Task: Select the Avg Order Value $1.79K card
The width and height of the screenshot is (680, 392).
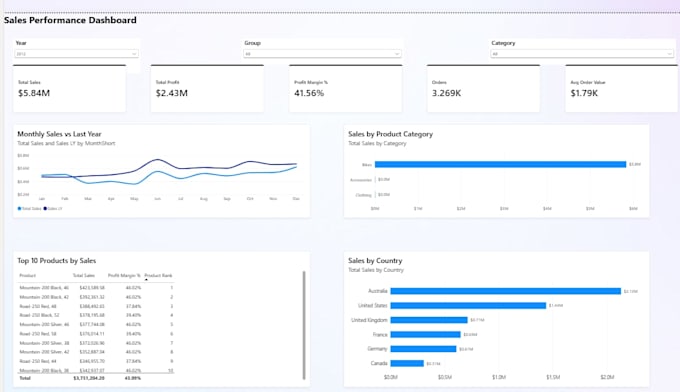Action: point(621,88)
